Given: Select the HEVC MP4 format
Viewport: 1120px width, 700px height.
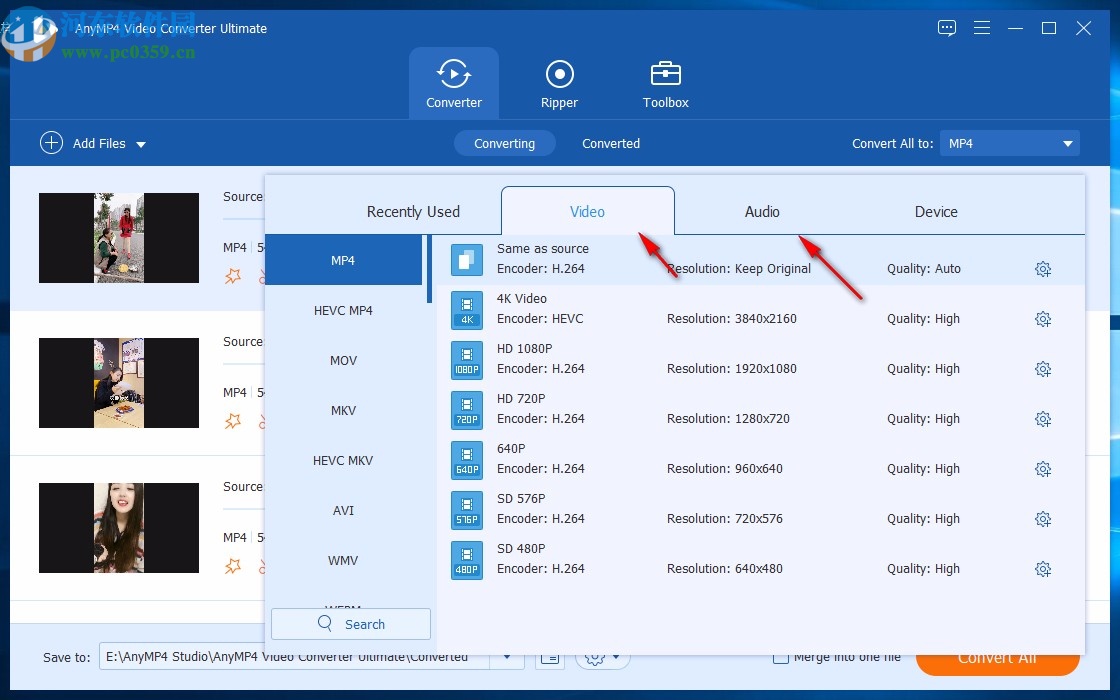Looking at the screenshot, I should 343,310.
